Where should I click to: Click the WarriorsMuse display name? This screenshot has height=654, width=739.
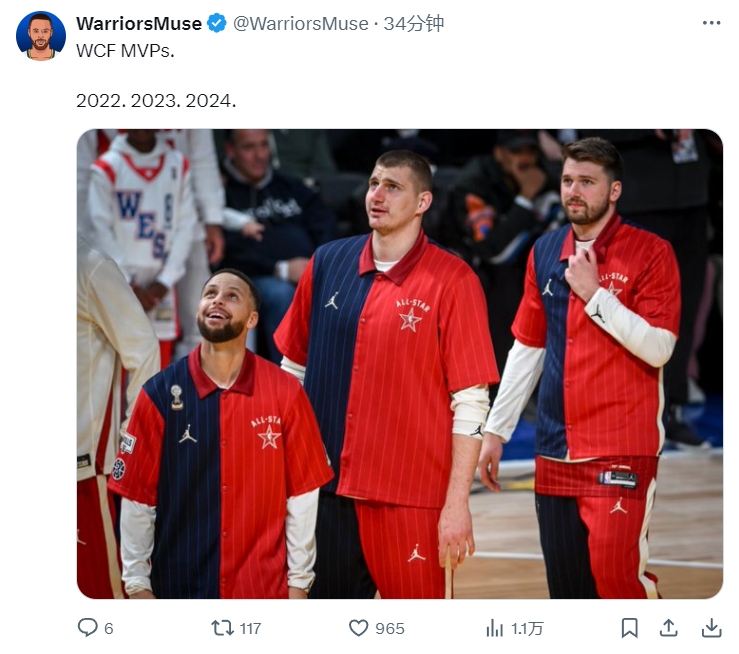tap(139, 24)
